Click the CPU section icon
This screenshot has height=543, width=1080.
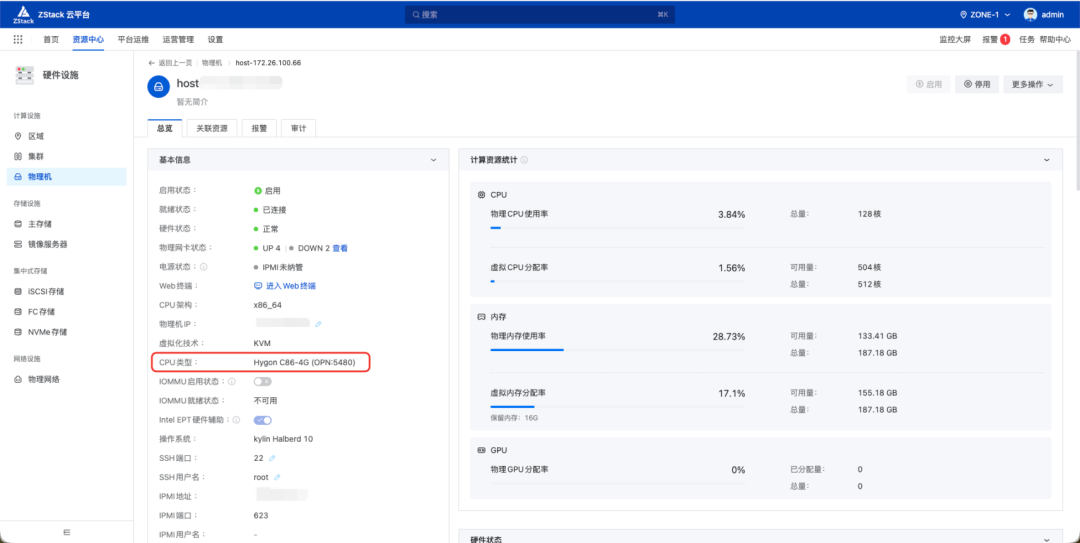click(x=481, y=195)
